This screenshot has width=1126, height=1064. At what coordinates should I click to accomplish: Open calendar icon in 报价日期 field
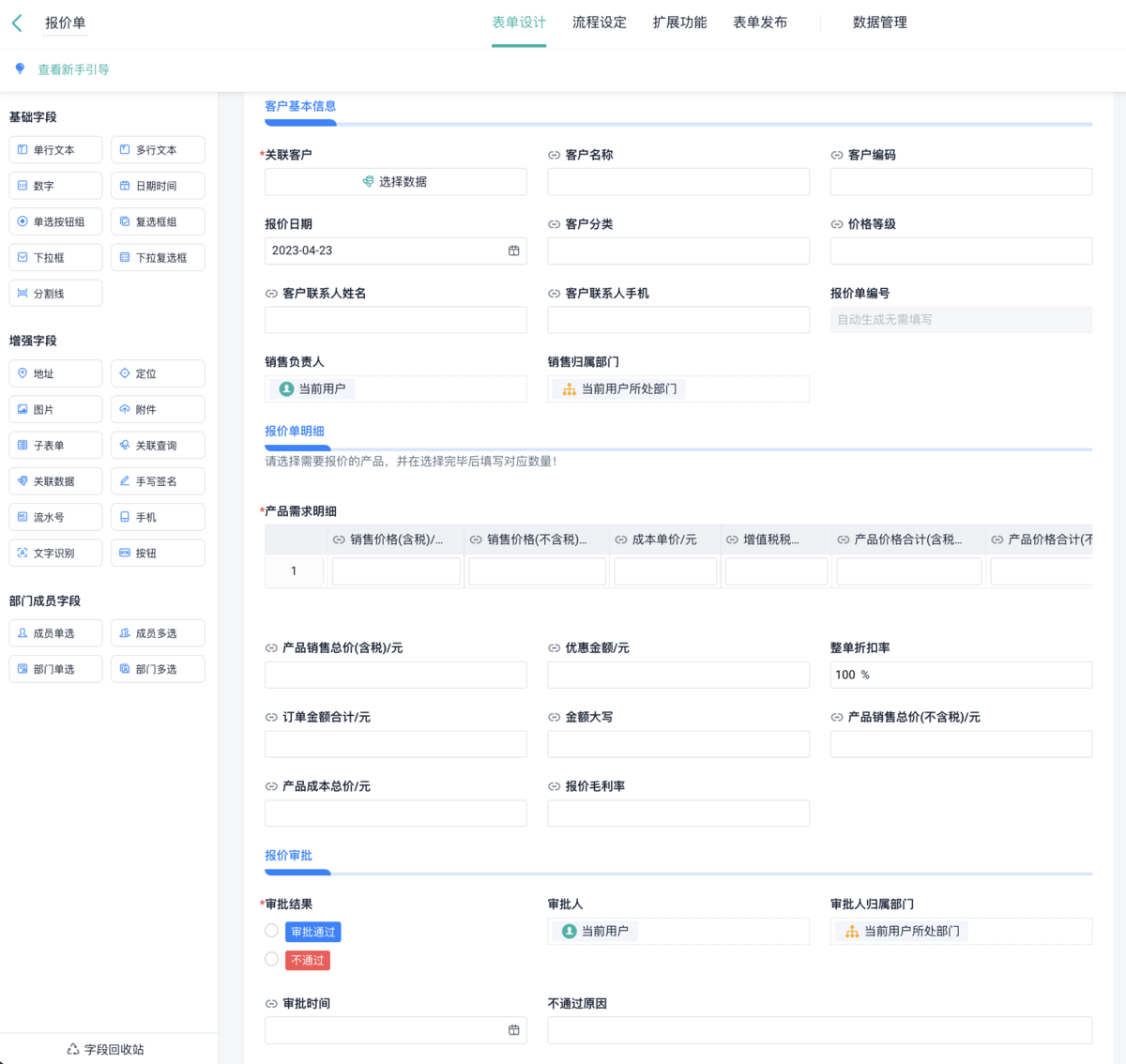point(513,251)
